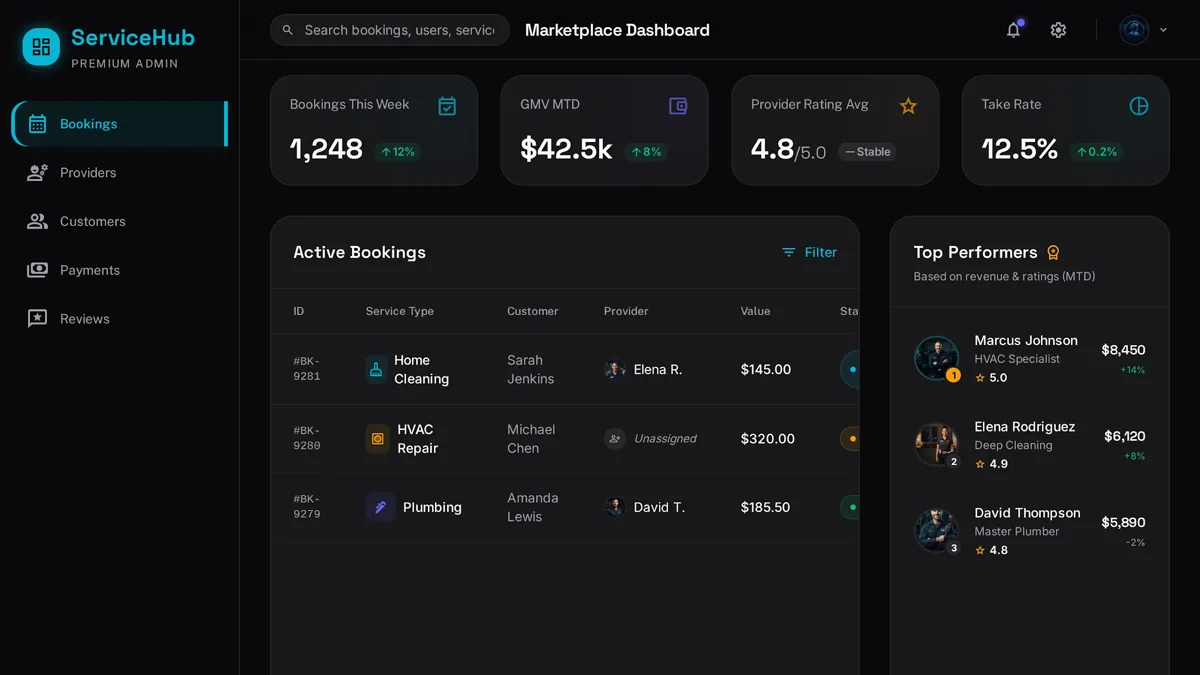The height and width of the screenshot is (675, 1200).
Task: Click the HVAC Repair service icon
Action: click(377, 438)
